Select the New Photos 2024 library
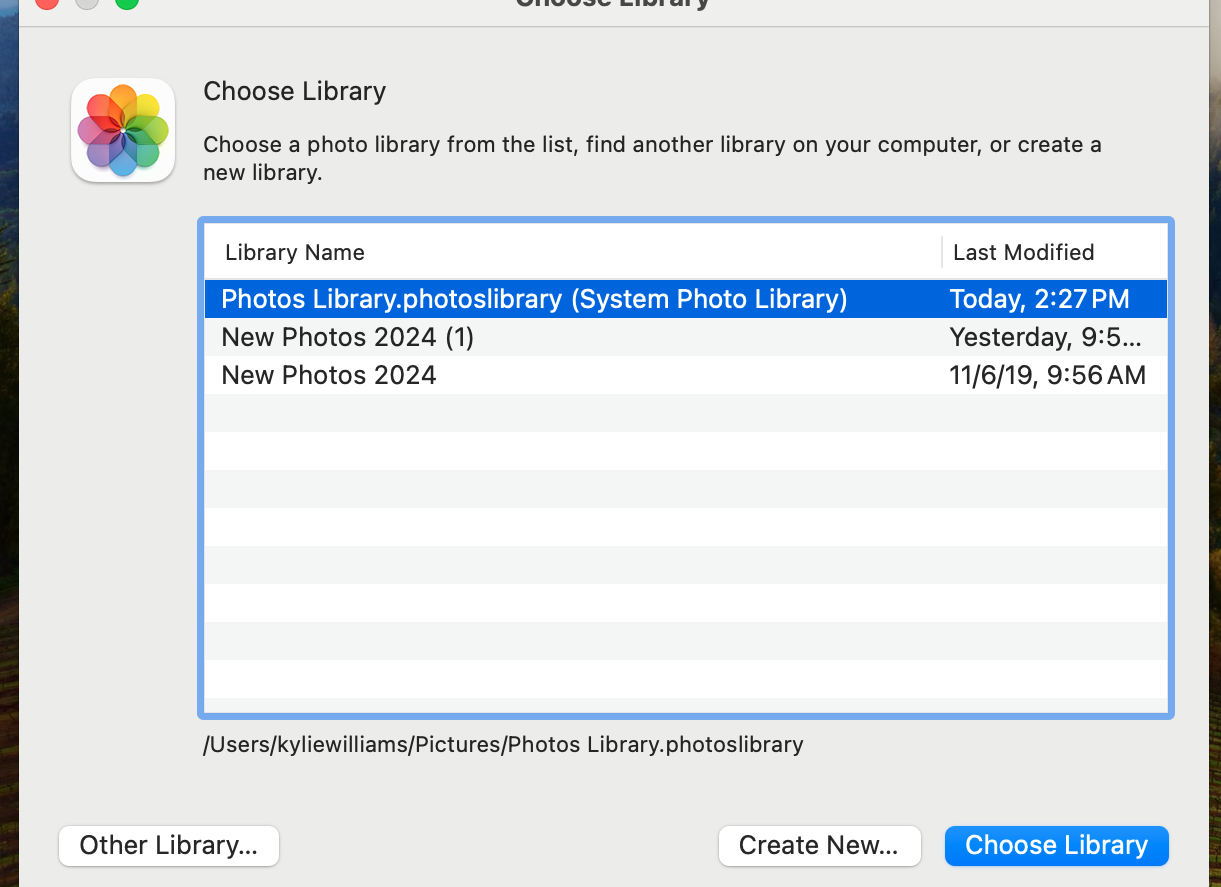 (x=329, y=375)
